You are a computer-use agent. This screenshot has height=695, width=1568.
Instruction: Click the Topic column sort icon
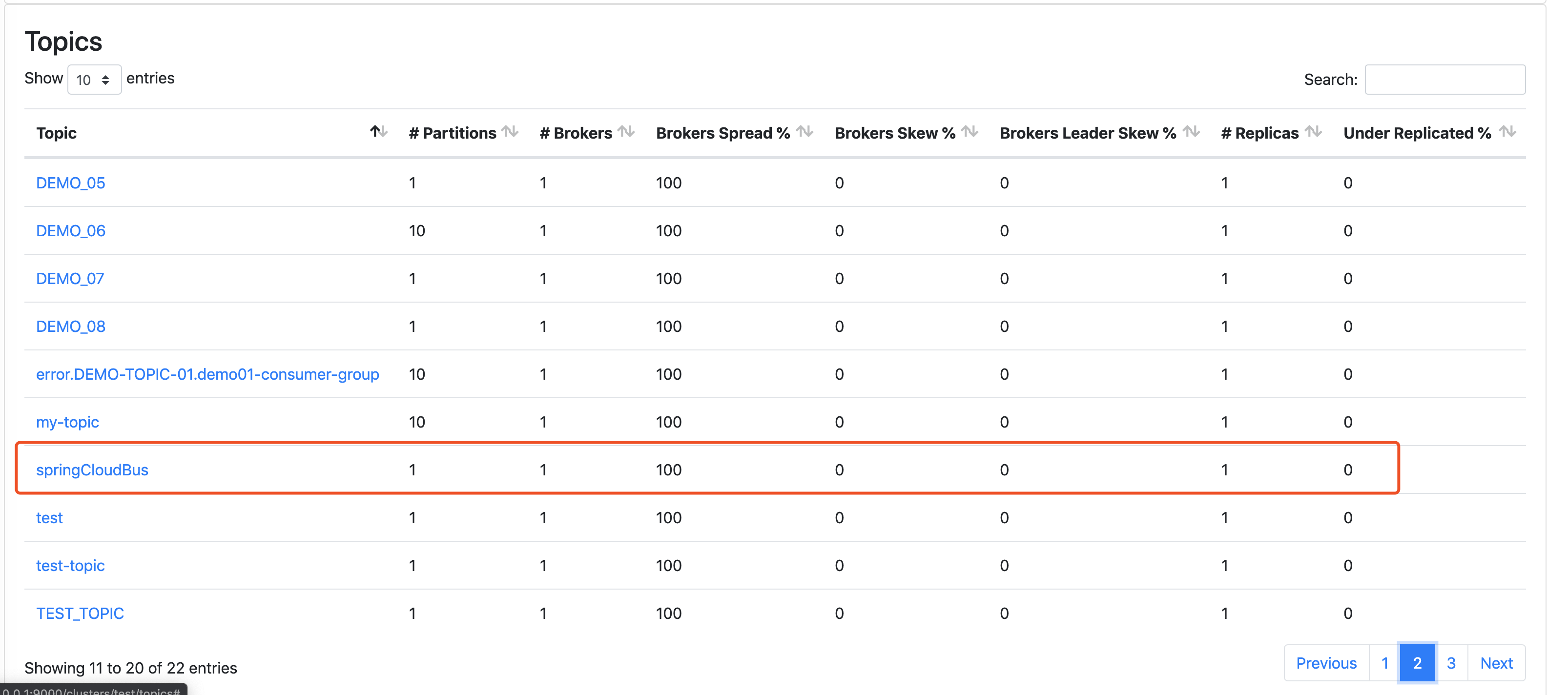click(379, 131)
